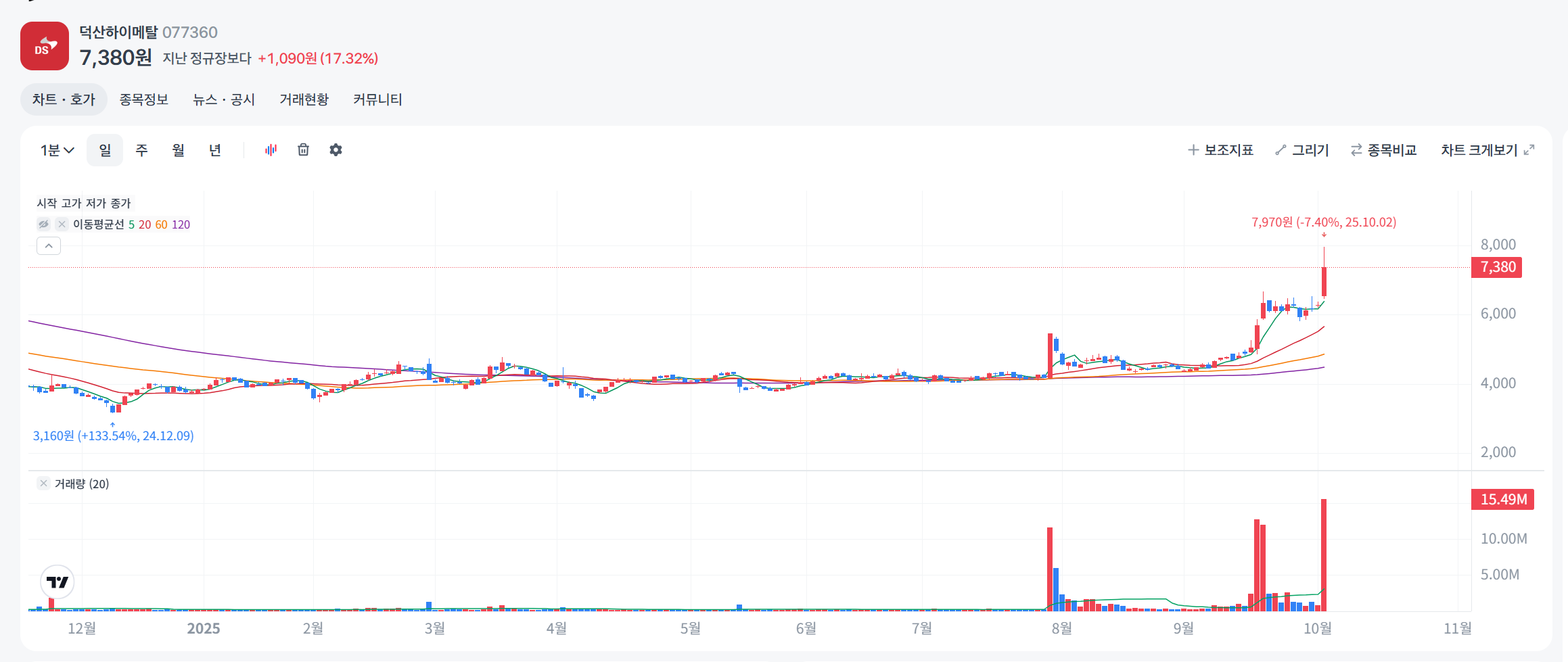This screenshot has width=1568, height=662.
Task: Click the 5월 label on time axis
Action: point(690,628)
